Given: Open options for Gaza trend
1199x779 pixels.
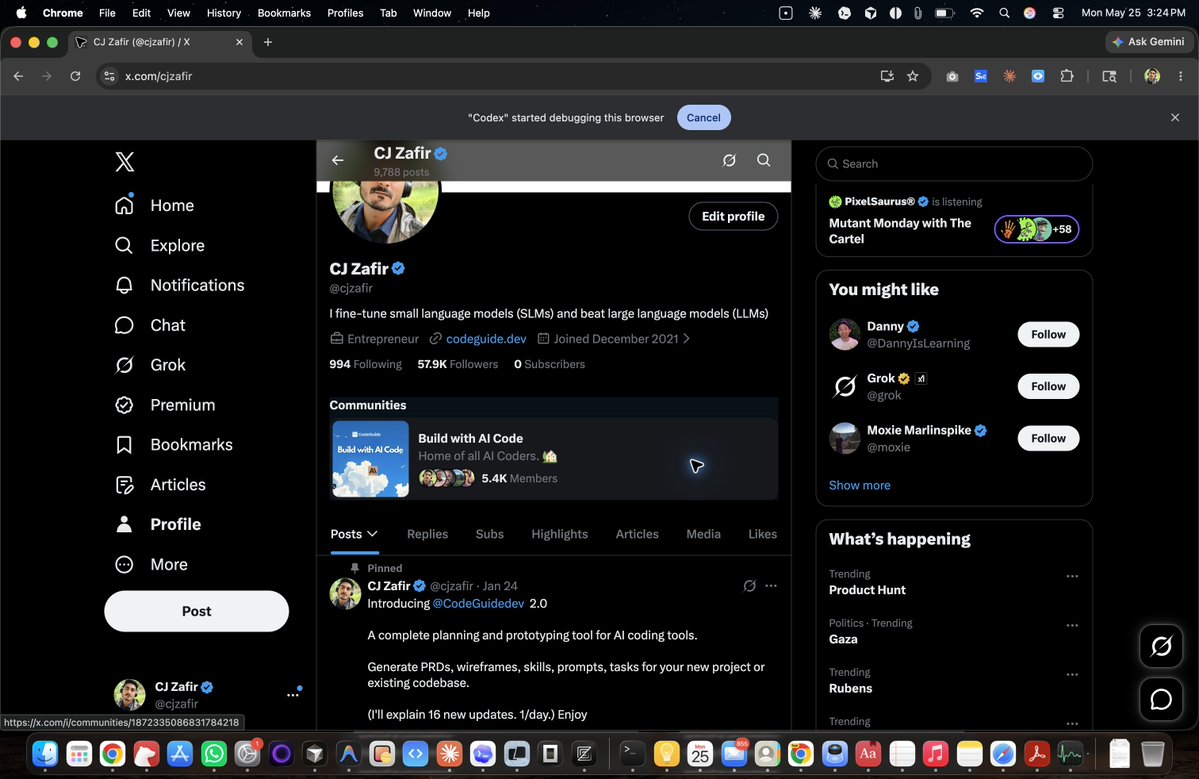Looking at the screenshot, I should (x=1072, y=625).
